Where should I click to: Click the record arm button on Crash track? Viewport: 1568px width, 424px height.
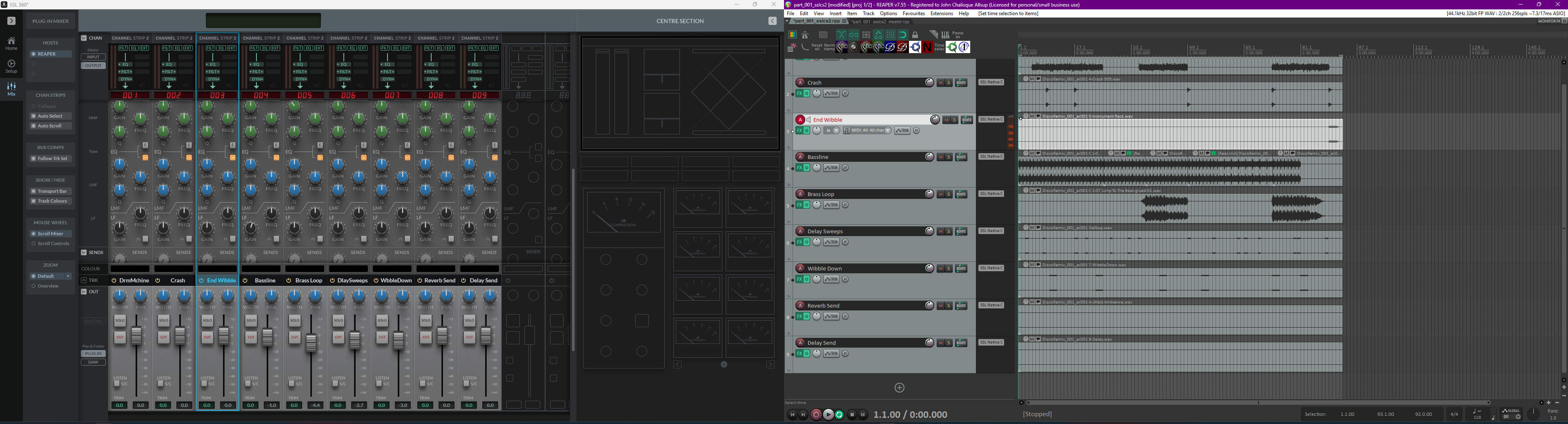coord(800,83)
